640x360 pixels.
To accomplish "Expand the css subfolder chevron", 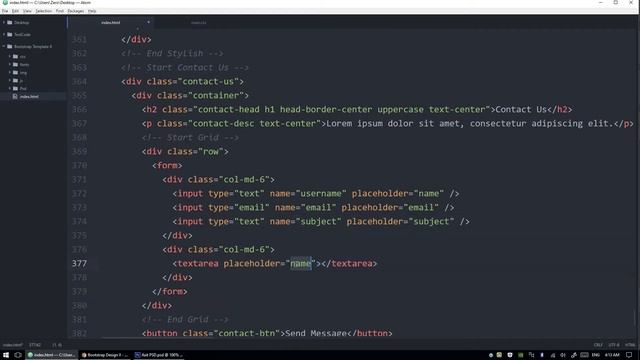I will click(x=10, y=56).
